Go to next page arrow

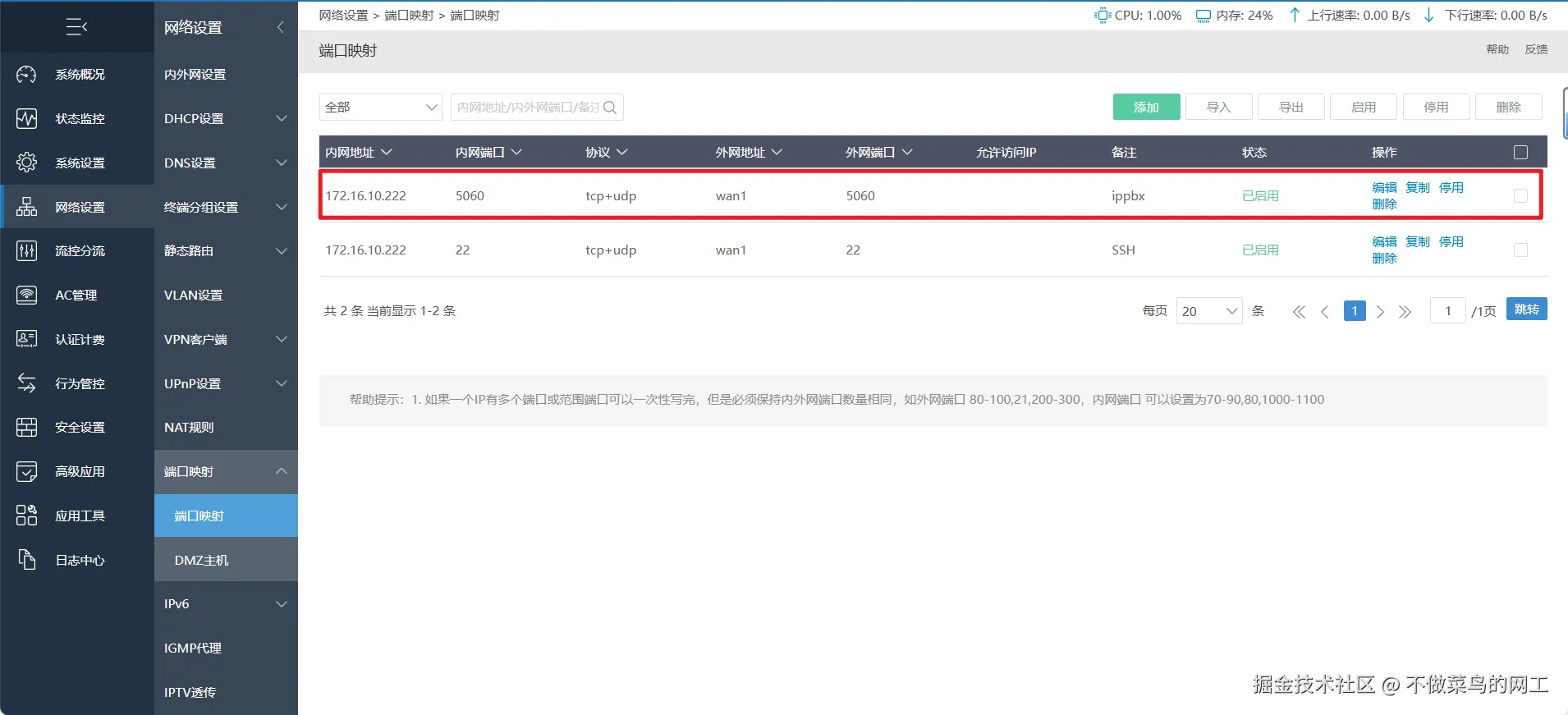1380,312
